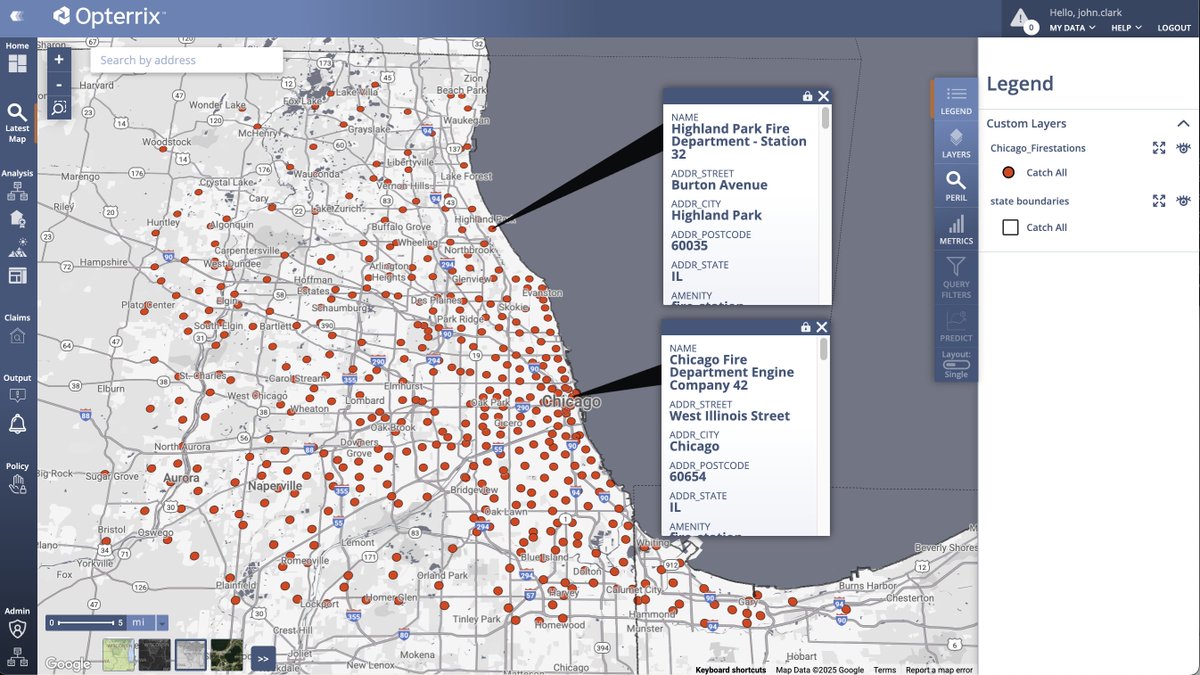Click the Opterrix logo
This screenshot has height=675, width=1200.
(x=110, y=16)
